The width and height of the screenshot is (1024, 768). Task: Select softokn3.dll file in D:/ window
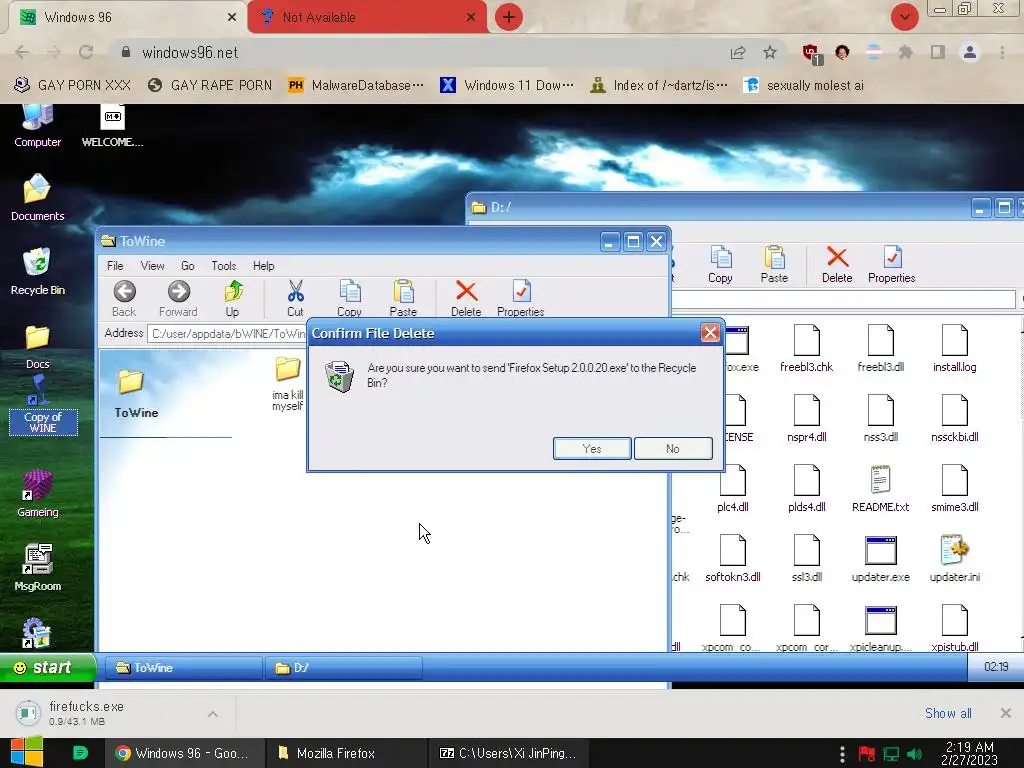(733, 558)
